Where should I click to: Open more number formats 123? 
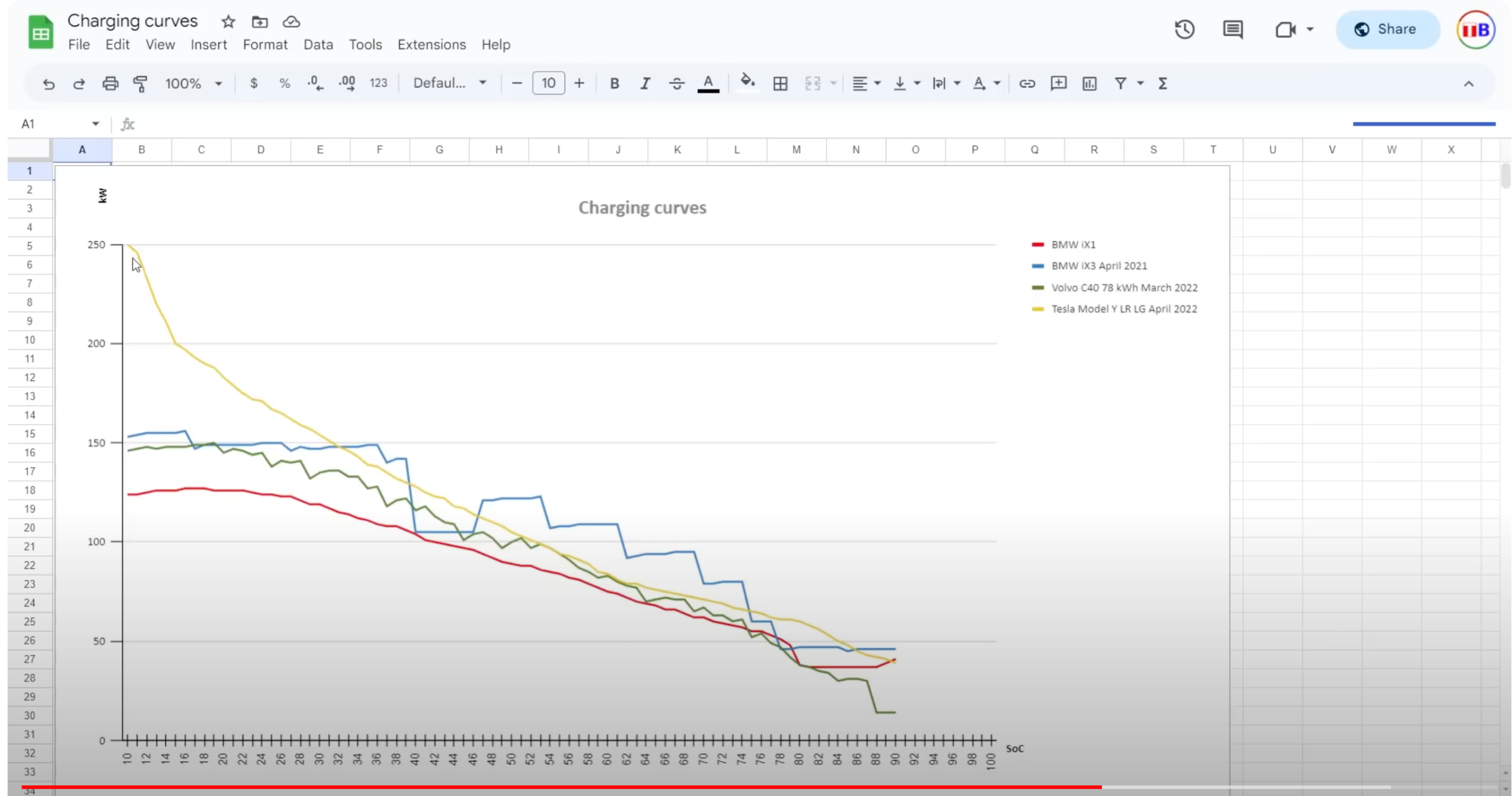(378, 83)
